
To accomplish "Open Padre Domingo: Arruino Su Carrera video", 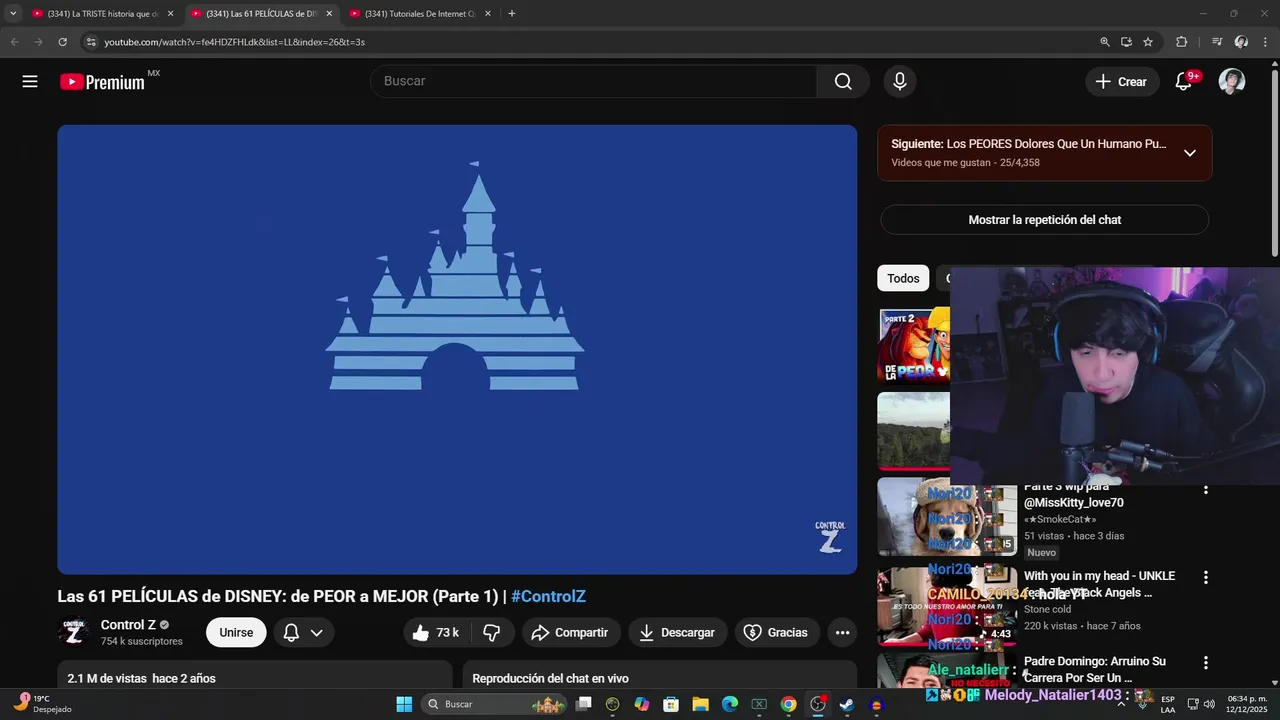I will [x=1095, y=669].
